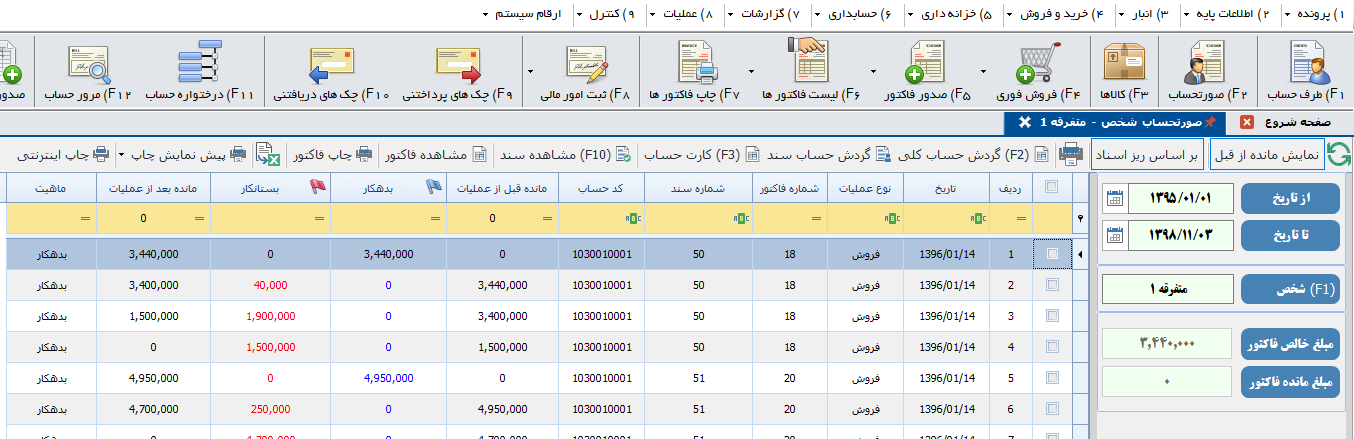Screen dimensions: 1354x439
Task: Check the checkbox for row 1
Action: coord(1051,255)
